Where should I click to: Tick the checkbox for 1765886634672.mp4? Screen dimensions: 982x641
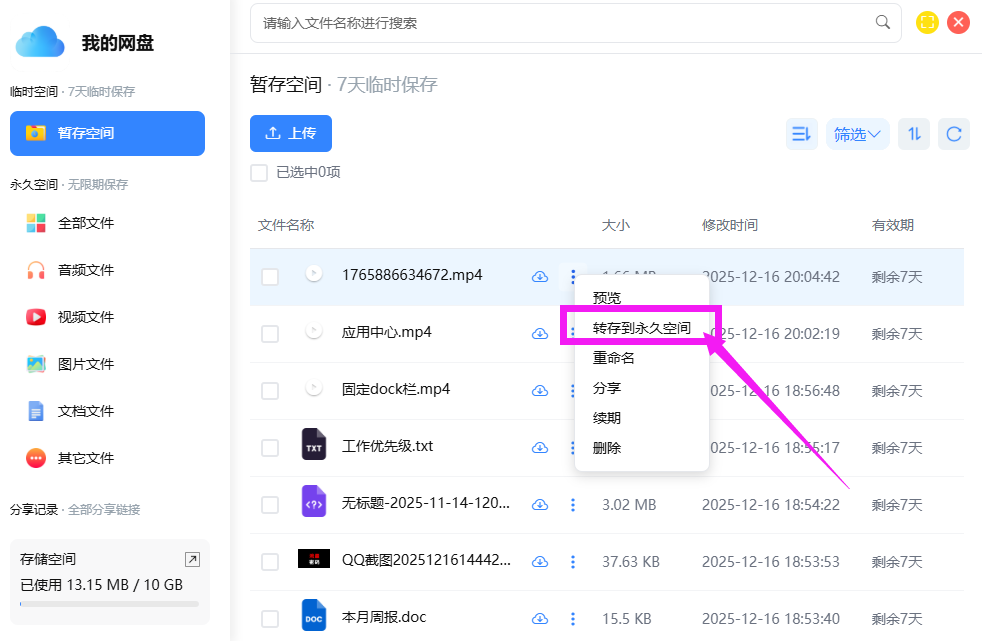click(x=270, y=277)
